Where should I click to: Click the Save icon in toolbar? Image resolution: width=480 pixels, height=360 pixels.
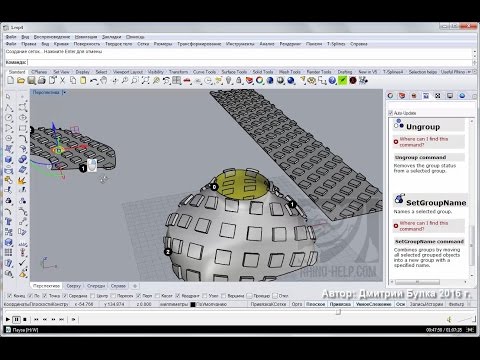31,80
